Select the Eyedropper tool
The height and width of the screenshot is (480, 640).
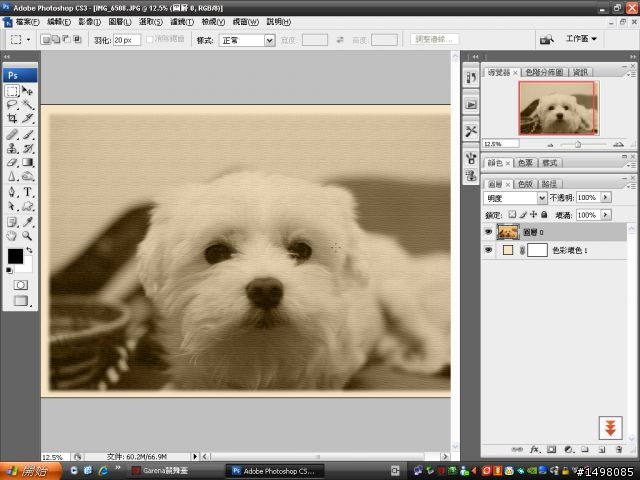click(27, 222)
